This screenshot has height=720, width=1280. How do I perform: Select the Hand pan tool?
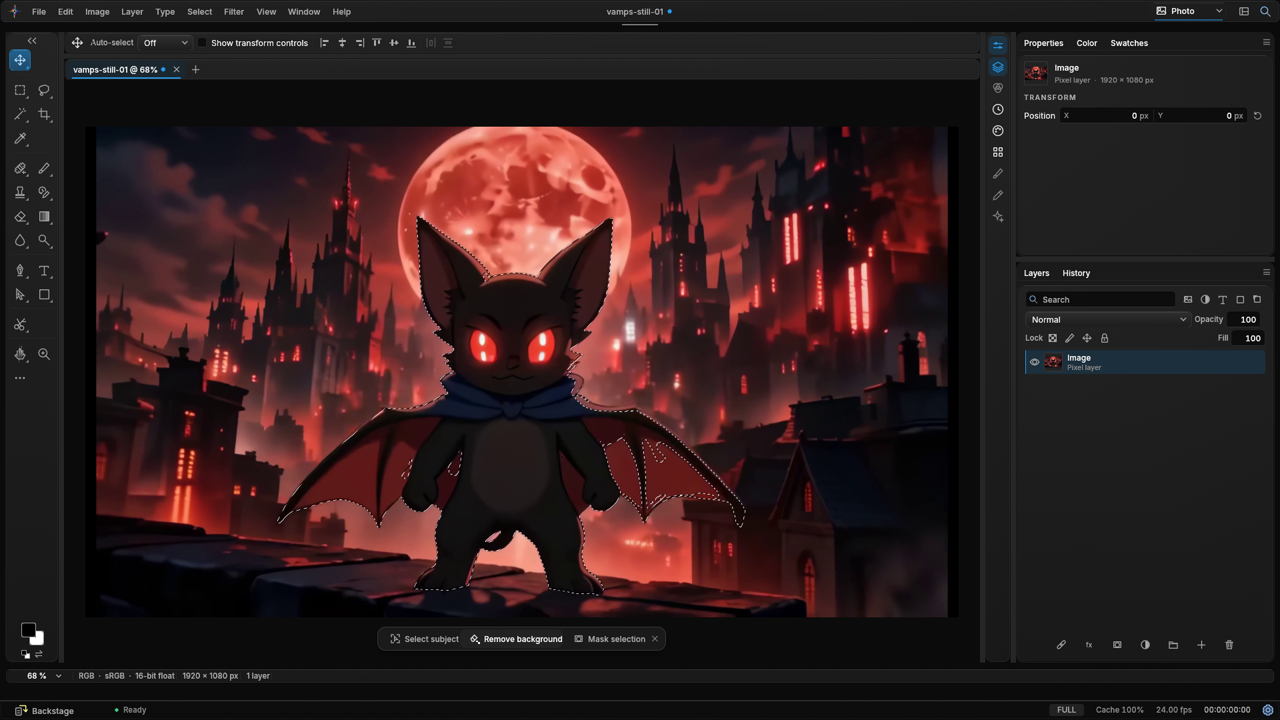click(20, 354)
